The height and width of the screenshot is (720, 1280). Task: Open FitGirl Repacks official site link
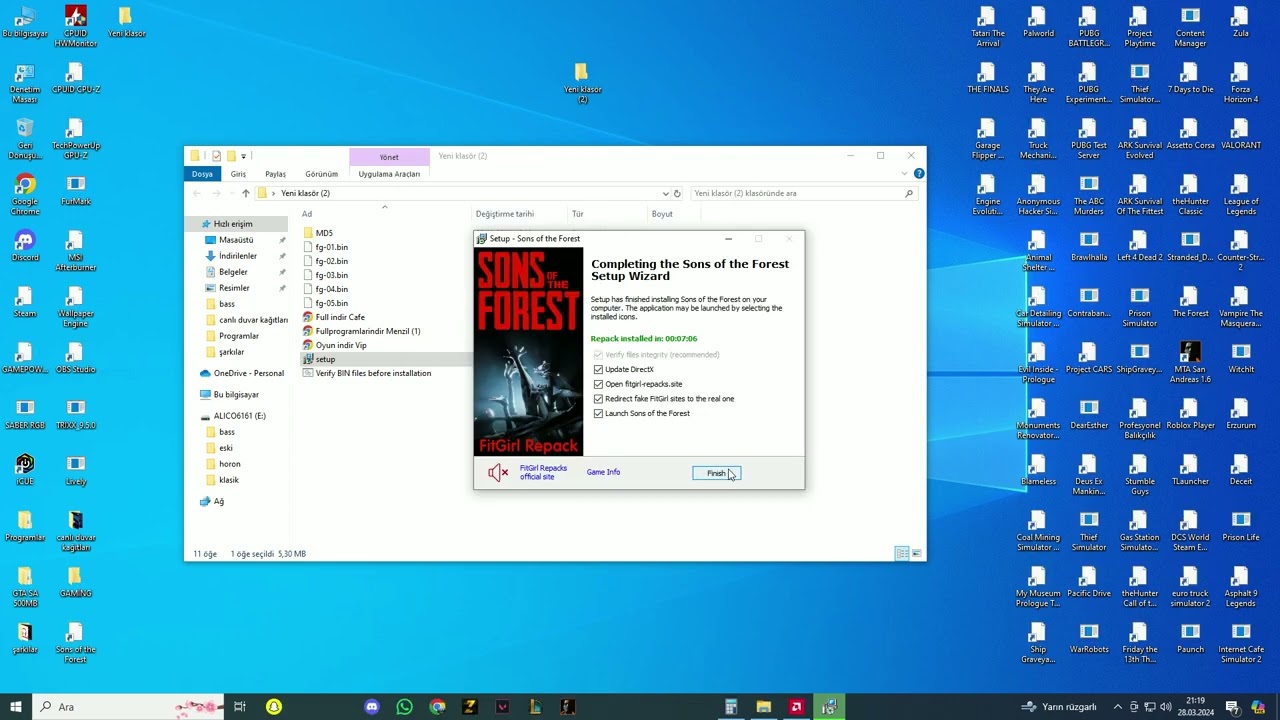tap(543, 472)
